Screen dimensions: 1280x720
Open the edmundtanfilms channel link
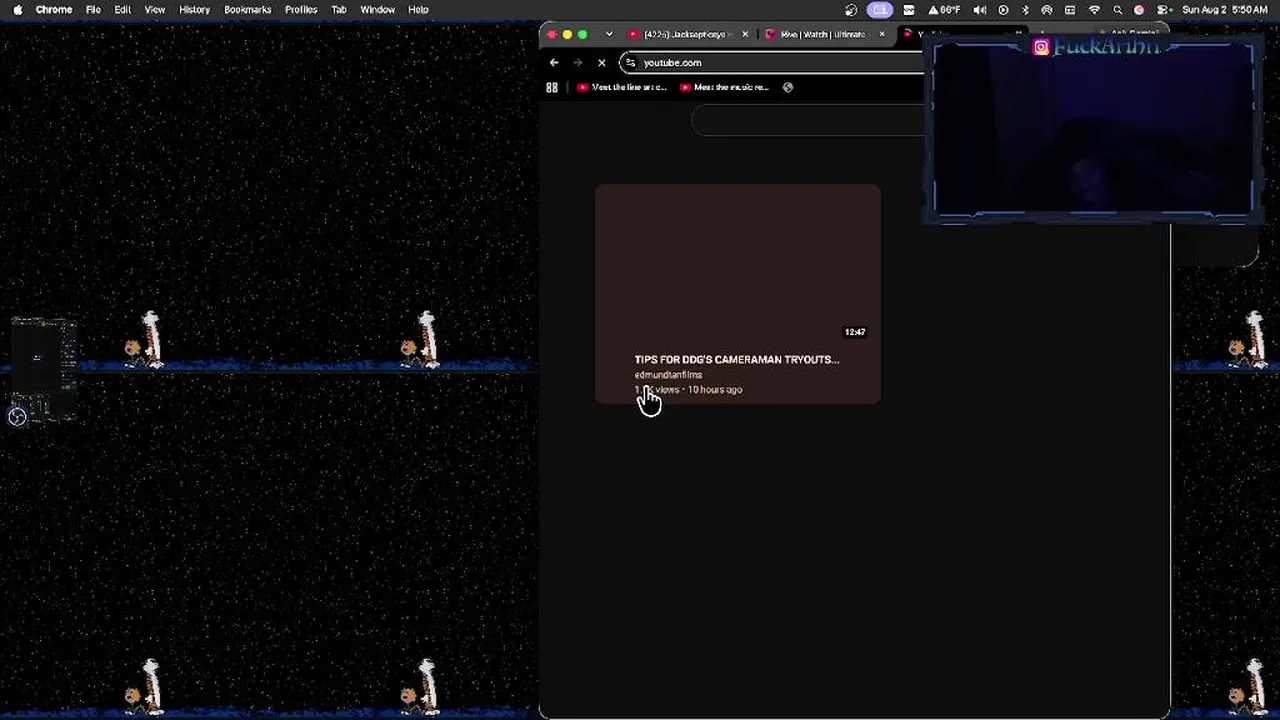click(668, 375)
